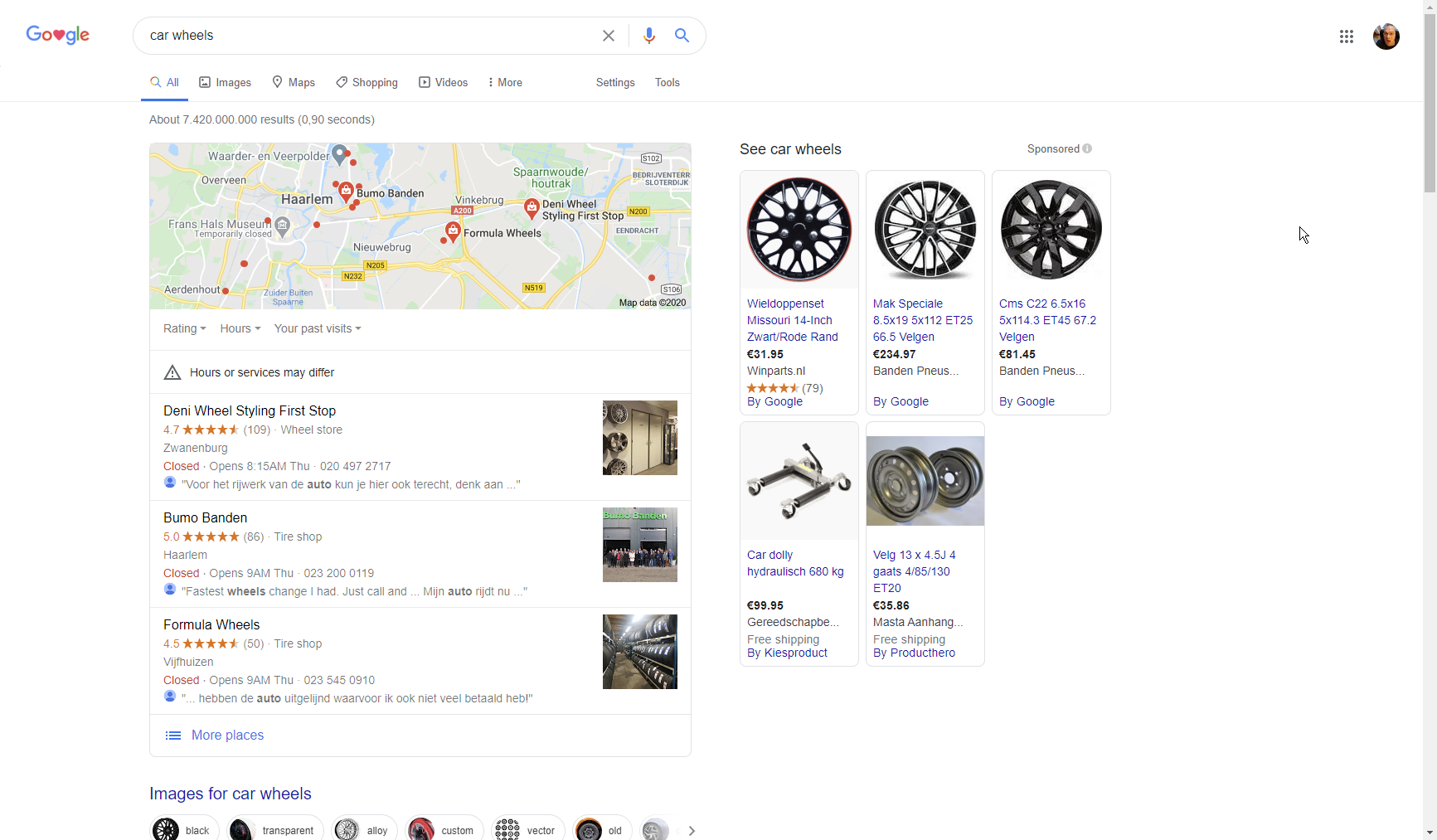This screenshot has height=840, width=1437.
Task: Click Deni Wheel Styling map pin
Action: tap(532, 207)
